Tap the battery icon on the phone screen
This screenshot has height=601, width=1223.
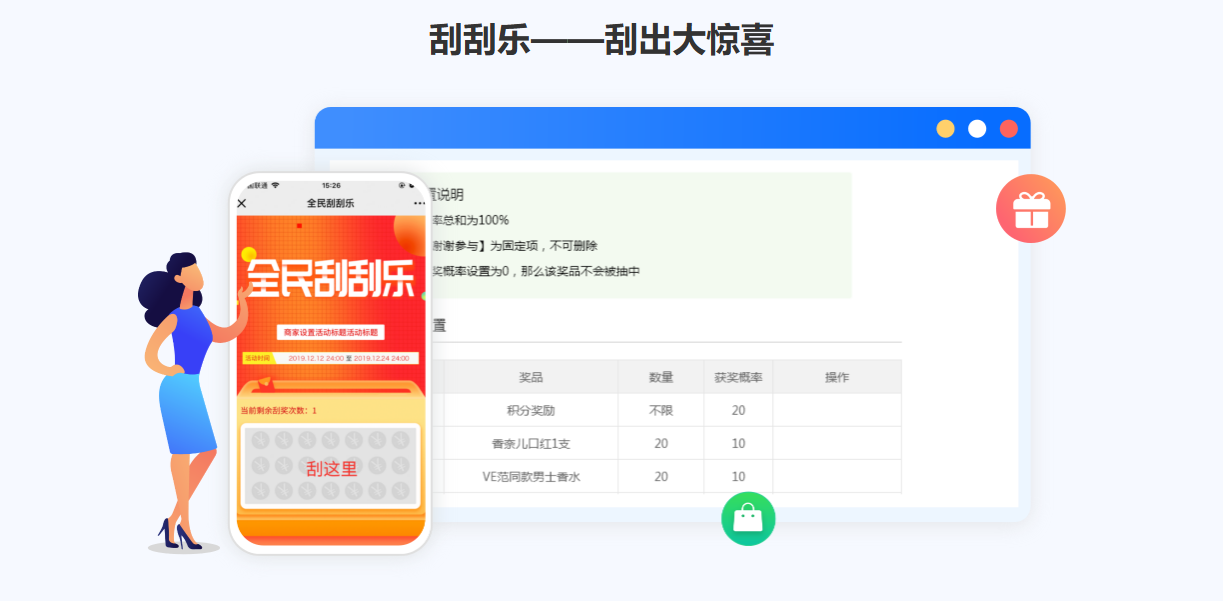click(412, 185)
